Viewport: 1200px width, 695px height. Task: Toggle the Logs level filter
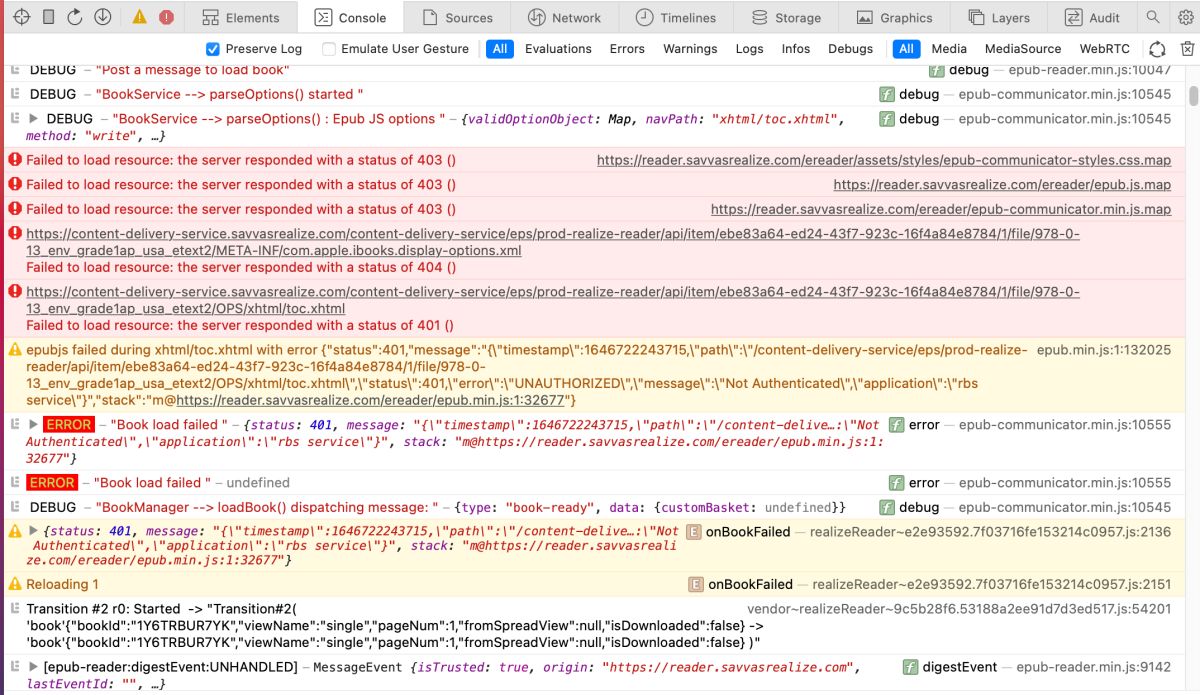749,49
